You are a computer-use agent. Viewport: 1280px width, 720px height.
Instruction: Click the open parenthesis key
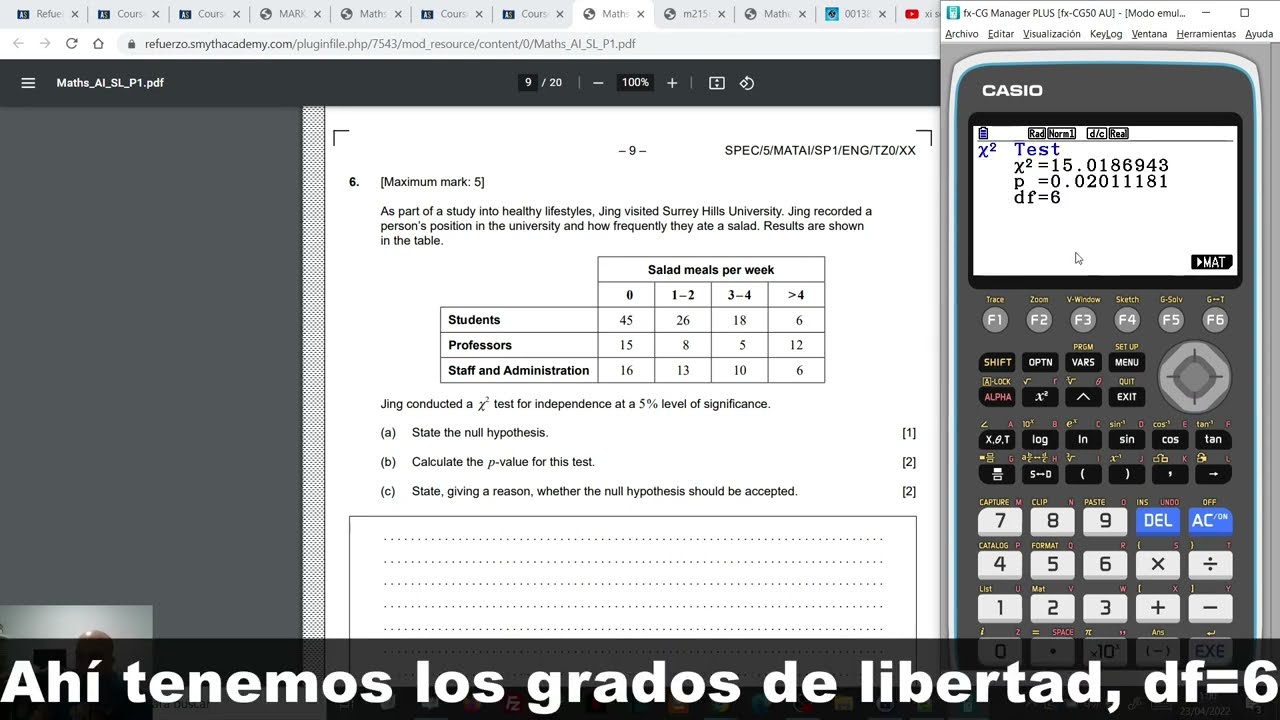[1083, 474]
